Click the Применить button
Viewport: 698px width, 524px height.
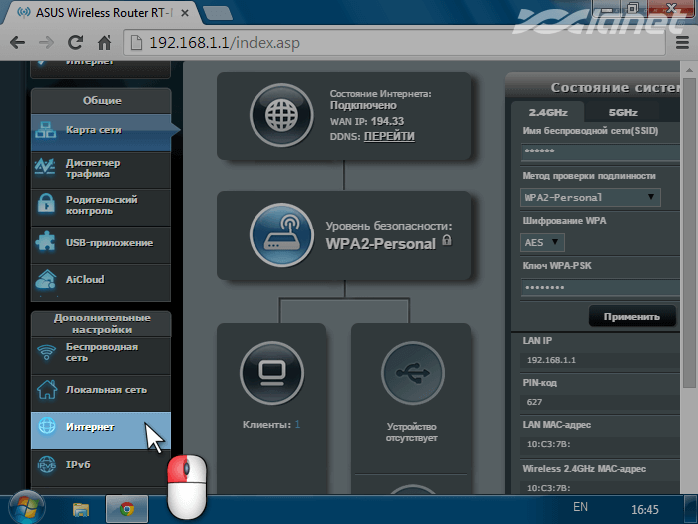pos(631,317)
